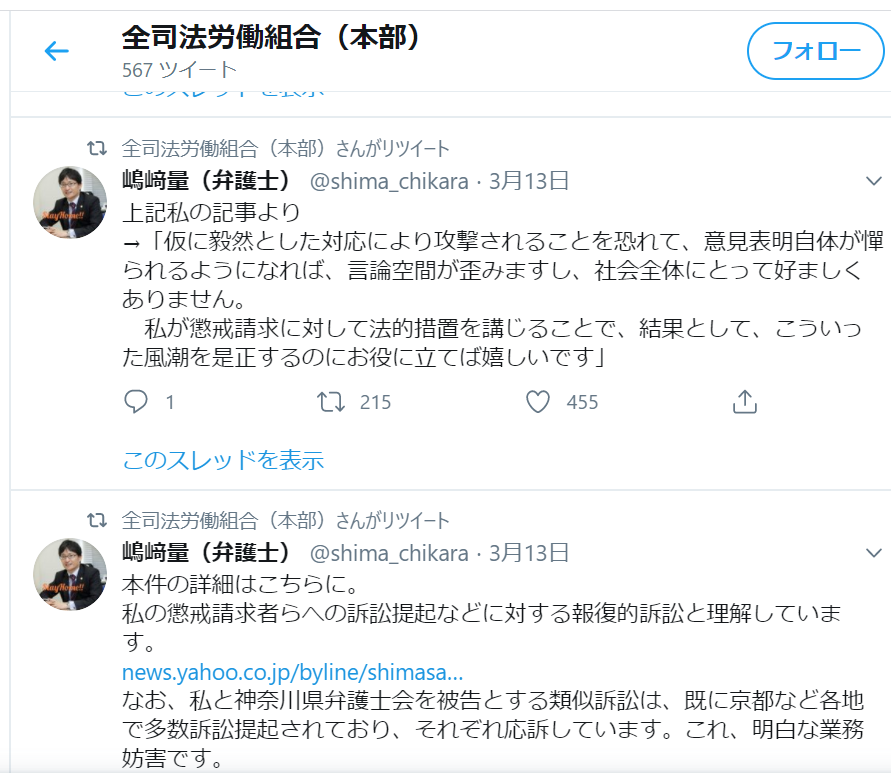Open @shima_chikara handle in first tweet
The height and width of the screenshot is (773, 891).
click(389, 181)
